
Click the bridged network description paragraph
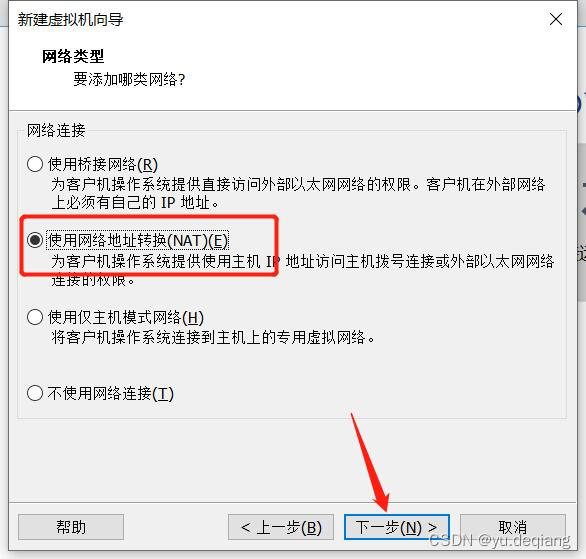pos(298,194)
